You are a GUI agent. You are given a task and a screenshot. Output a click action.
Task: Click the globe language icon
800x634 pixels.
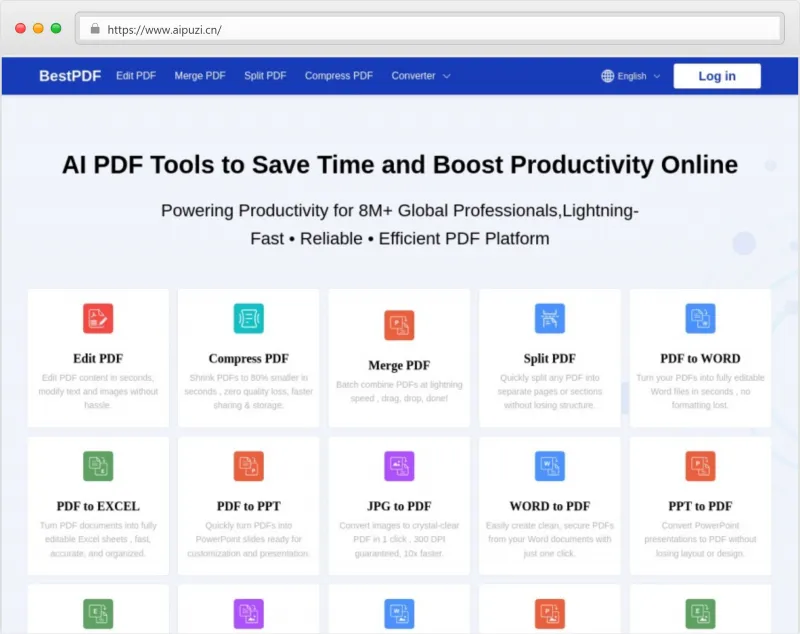point(607,76)
